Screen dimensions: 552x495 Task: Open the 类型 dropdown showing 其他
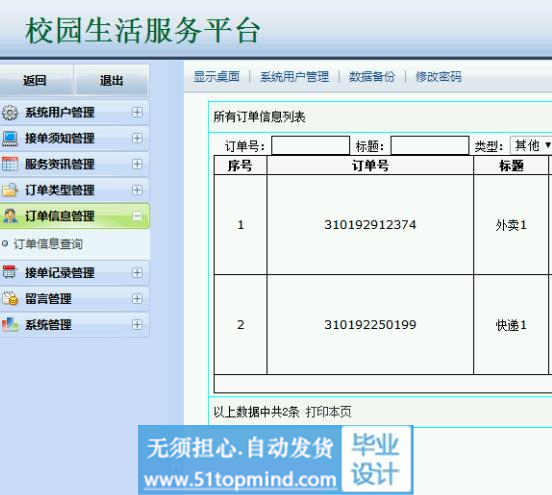tap(531, 145)
